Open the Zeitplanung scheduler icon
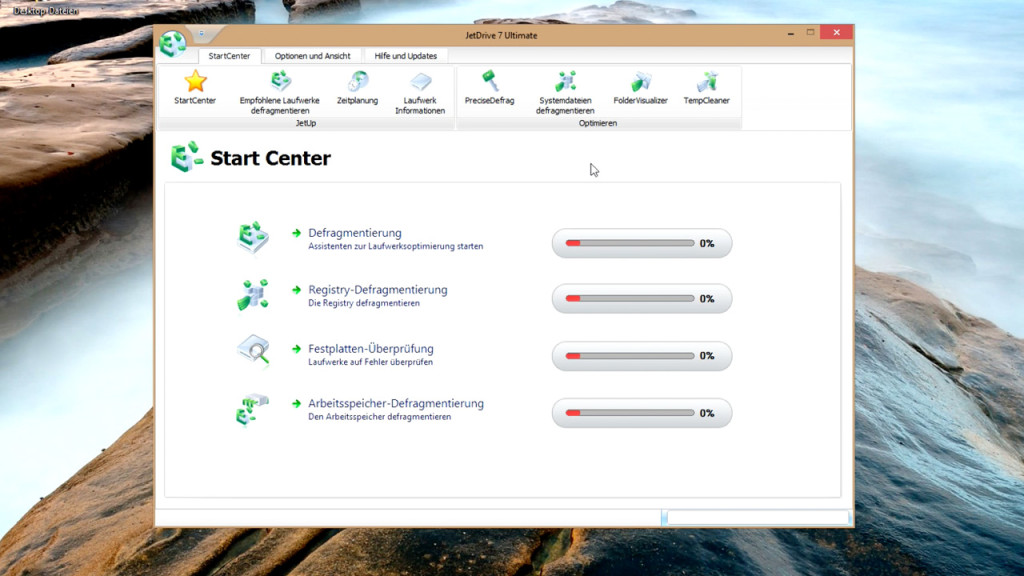This screenshot has height=576, width=1024. 357,82
